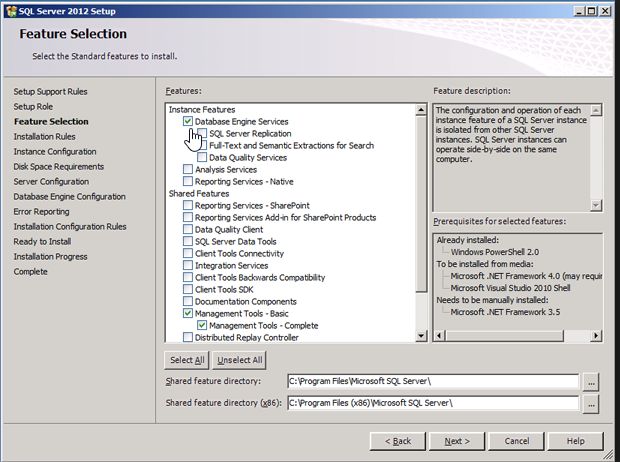Select Installation Rules step

pyautogui.click(x=44, y=136)
